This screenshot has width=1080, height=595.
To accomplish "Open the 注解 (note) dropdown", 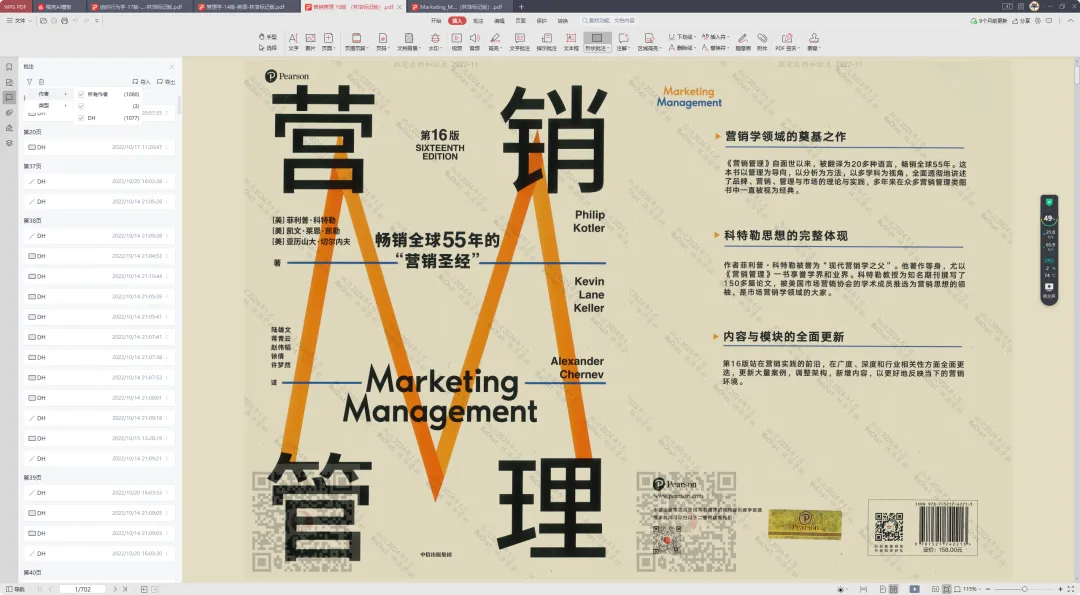I will tap(623, 42).
